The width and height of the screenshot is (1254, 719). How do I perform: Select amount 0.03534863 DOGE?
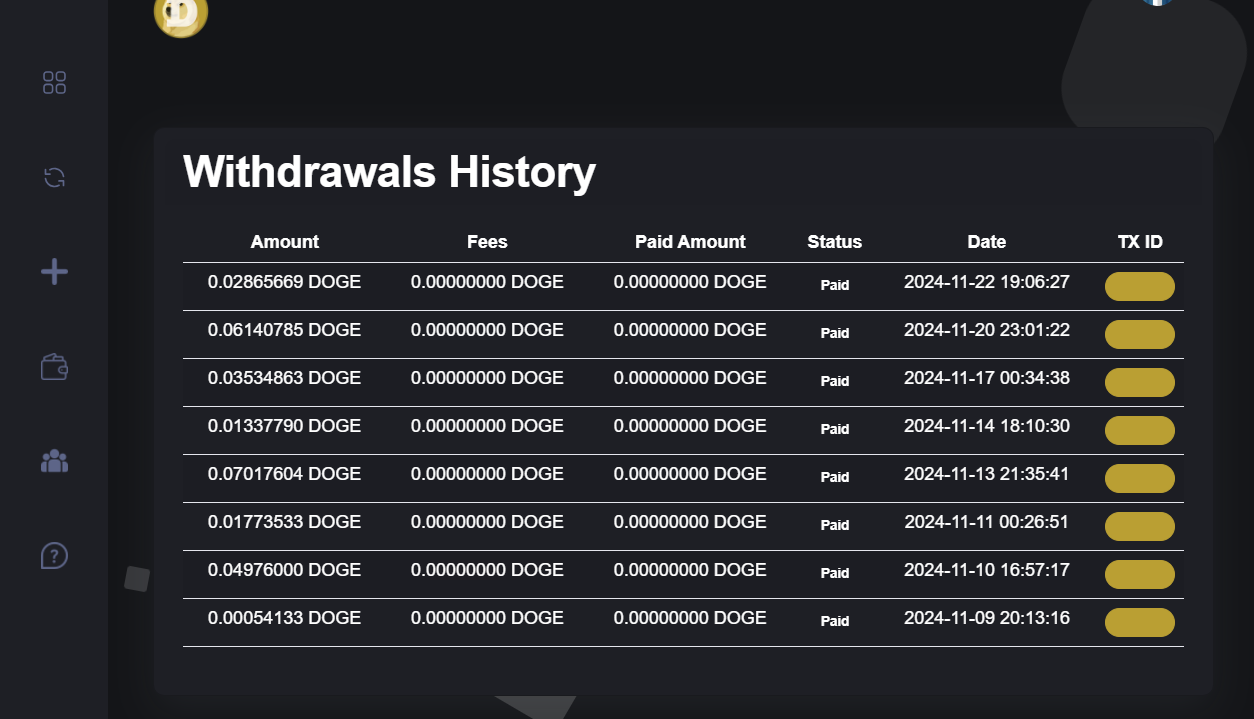pyautogui.click(x=284, y=378)
